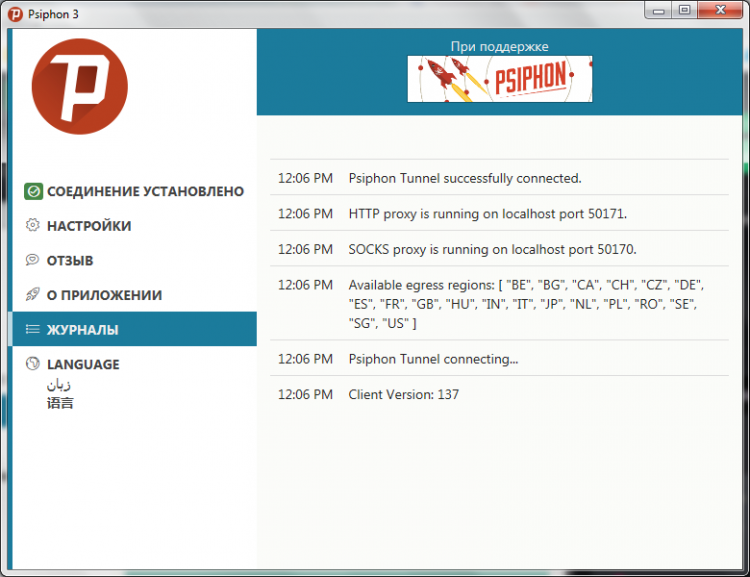Open the LANGUAGE selection tab

(x=83, y=364)
